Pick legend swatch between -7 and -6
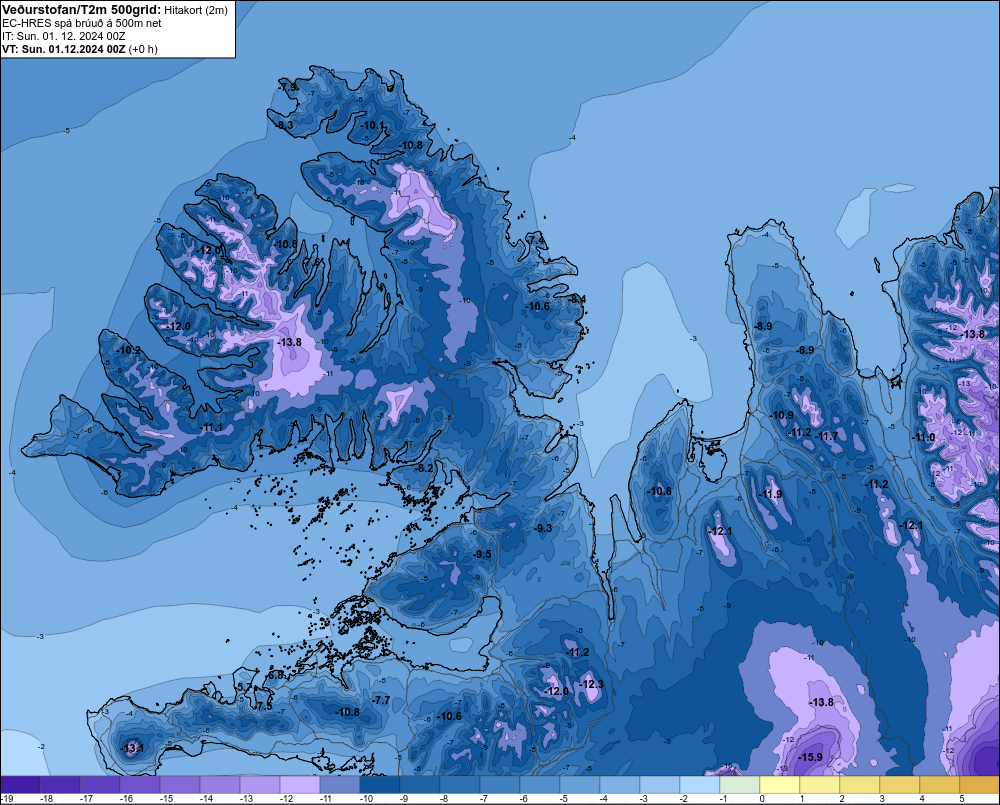This screenshot has width=1000, height=805. click(x=499, y=785)
